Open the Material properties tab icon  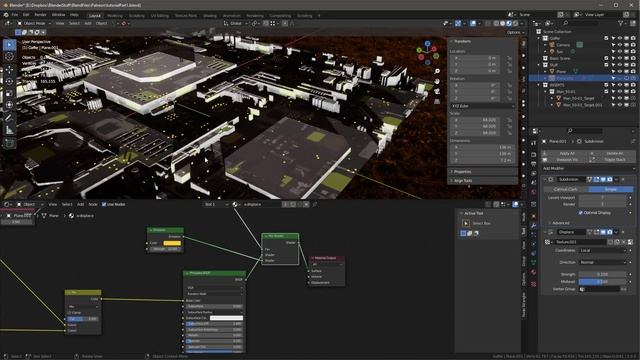533,272
